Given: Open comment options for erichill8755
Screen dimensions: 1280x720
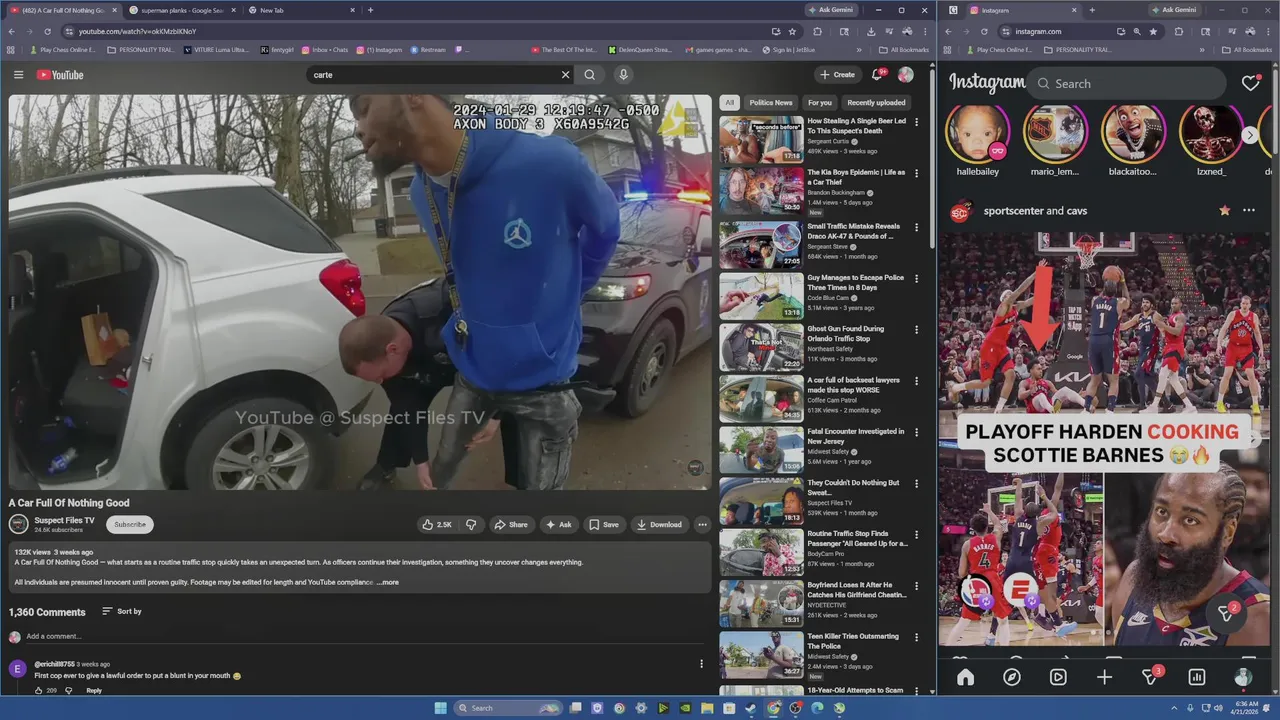Looking at the screenshot, I should coord(701,664).
